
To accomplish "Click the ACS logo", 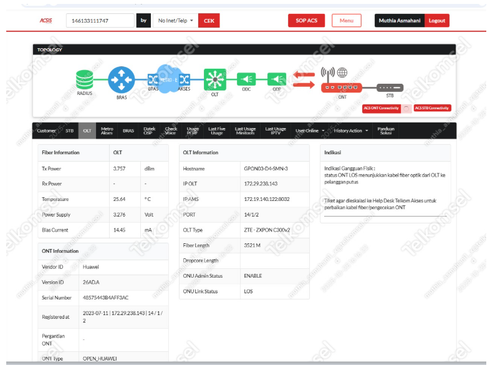I will tap(46, 21).
